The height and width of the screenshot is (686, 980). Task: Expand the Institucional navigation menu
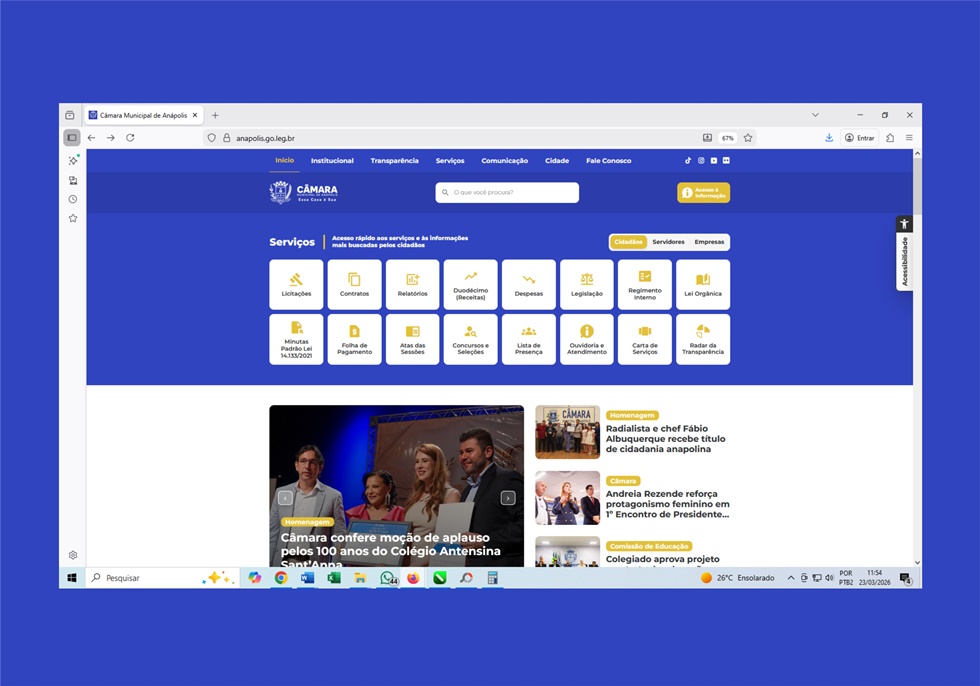click(x=332, y=161)
